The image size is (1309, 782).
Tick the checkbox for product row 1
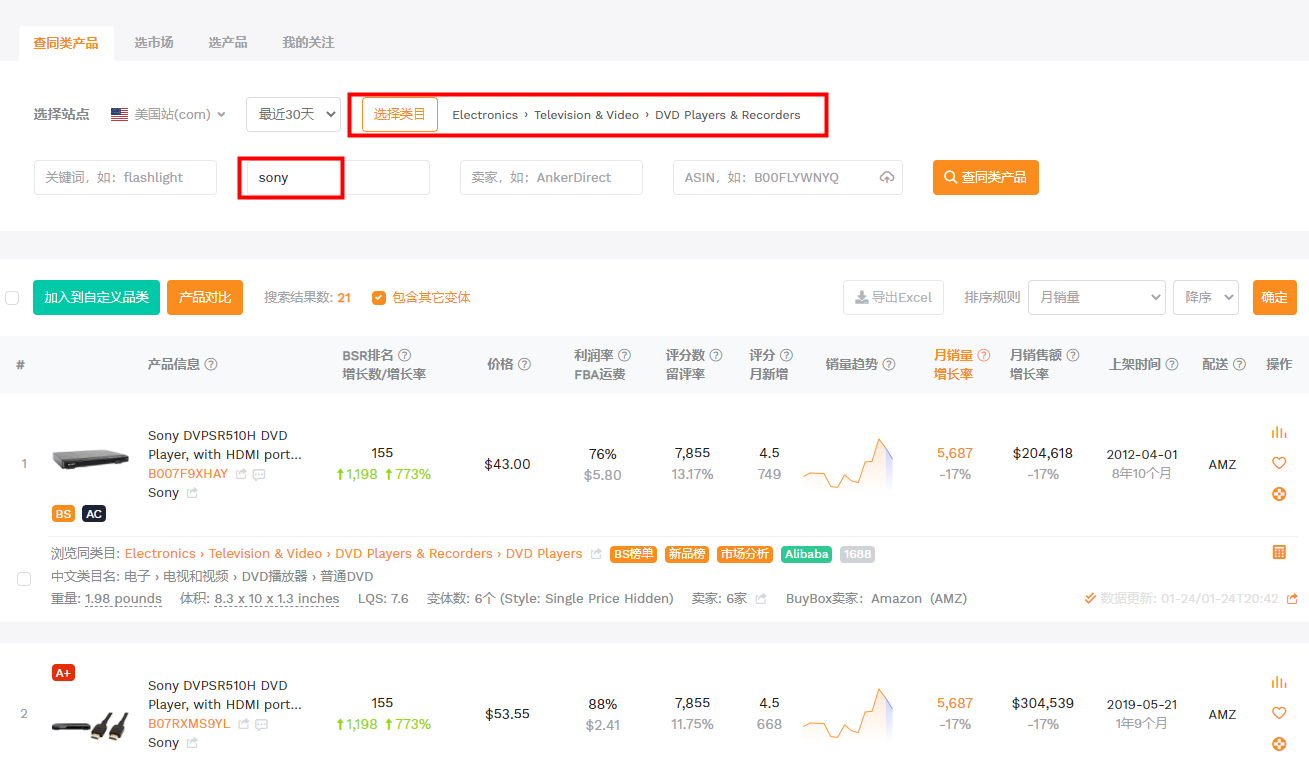(24, 579)
